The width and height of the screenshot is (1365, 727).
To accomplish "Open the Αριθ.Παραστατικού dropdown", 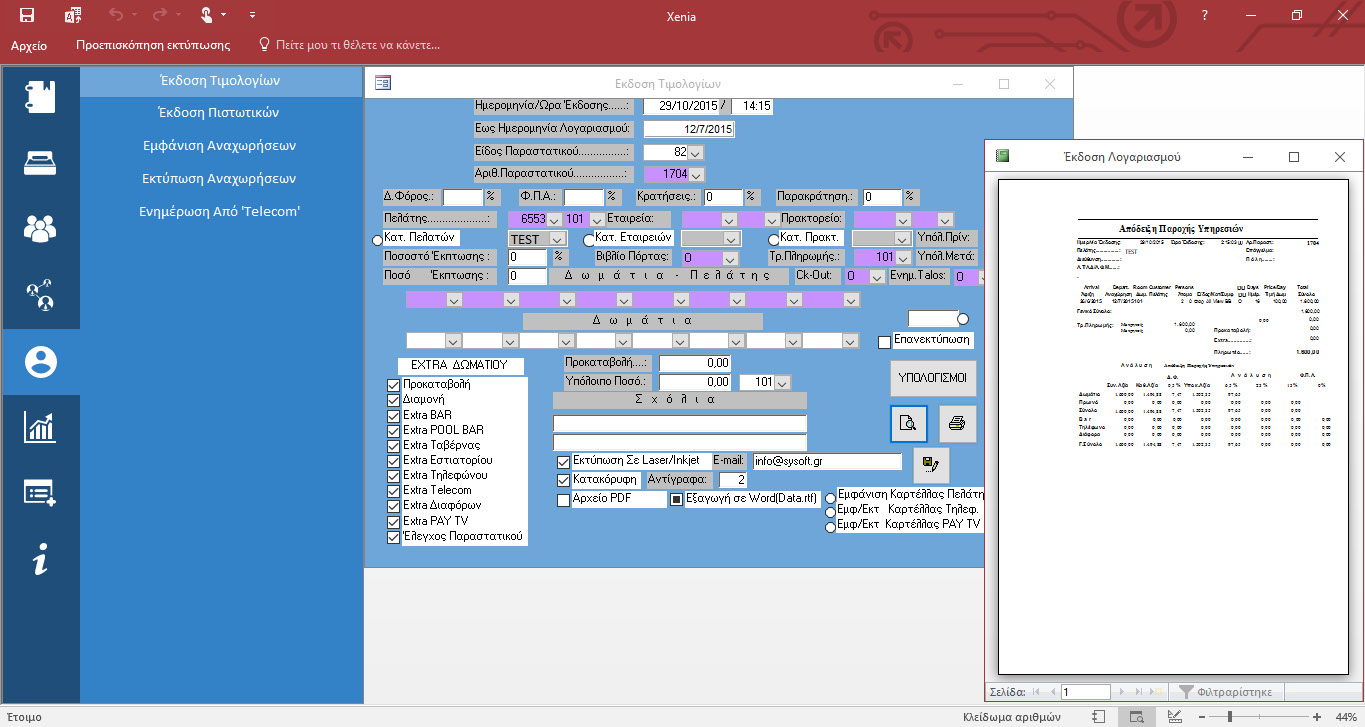I will pyautogui.click(x=696, y=174).
